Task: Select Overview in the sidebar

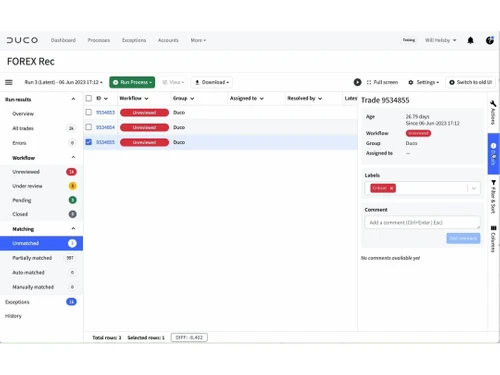Action: pos(41,114)
